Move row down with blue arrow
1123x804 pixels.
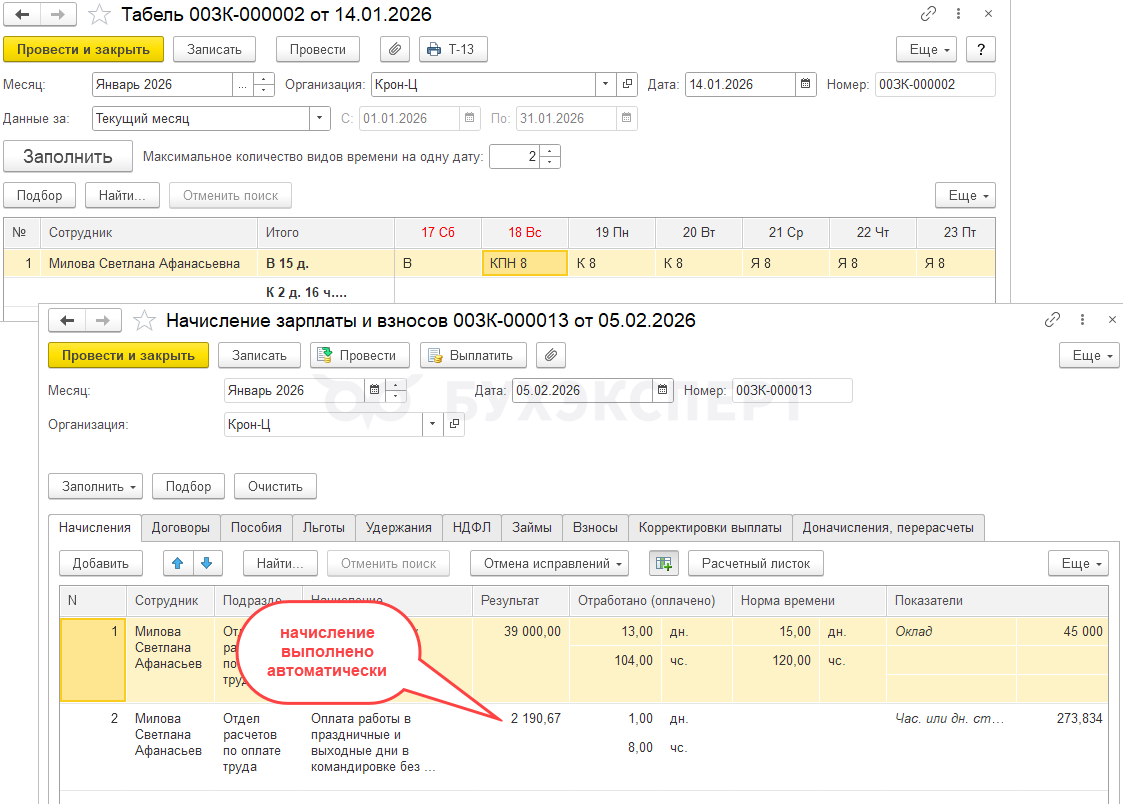click(x=205, y=563)
